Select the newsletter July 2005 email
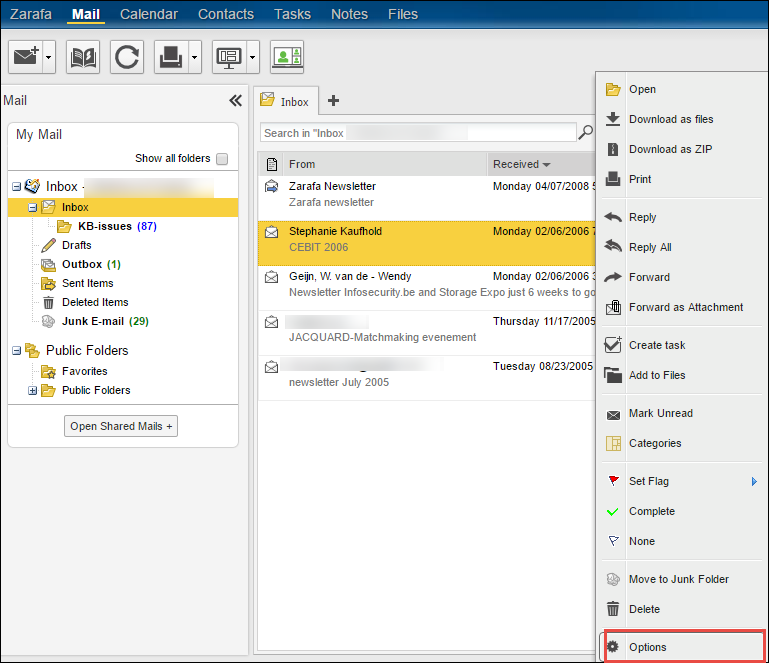Viewport: 769px width, 663px height. point(427,379)
